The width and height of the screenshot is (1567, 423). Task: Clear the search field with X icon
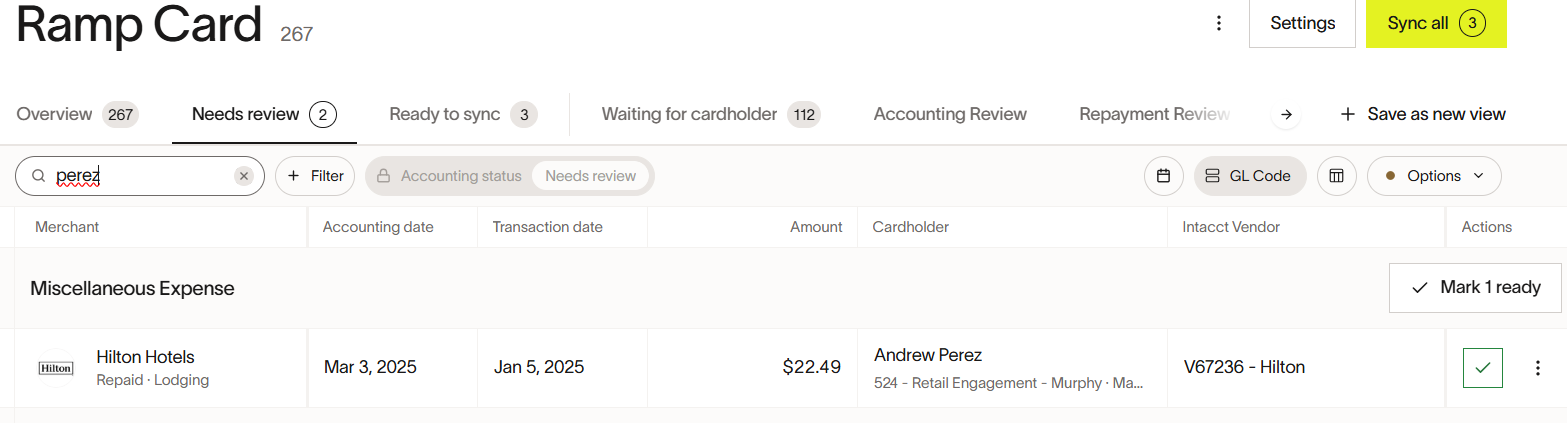(x=244, y=176)
